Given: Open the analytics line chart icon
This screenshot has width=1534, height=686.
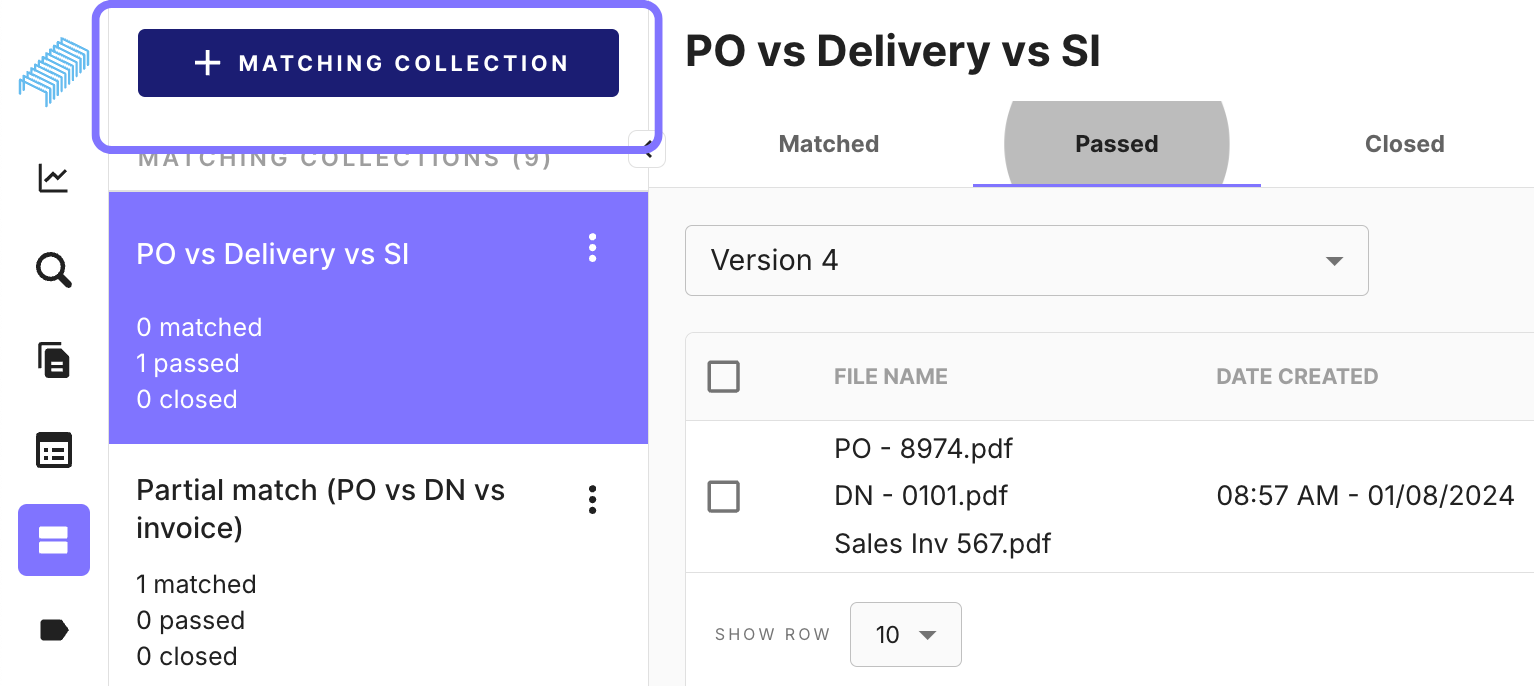Looking at the screenshot, I should point(53,179).
